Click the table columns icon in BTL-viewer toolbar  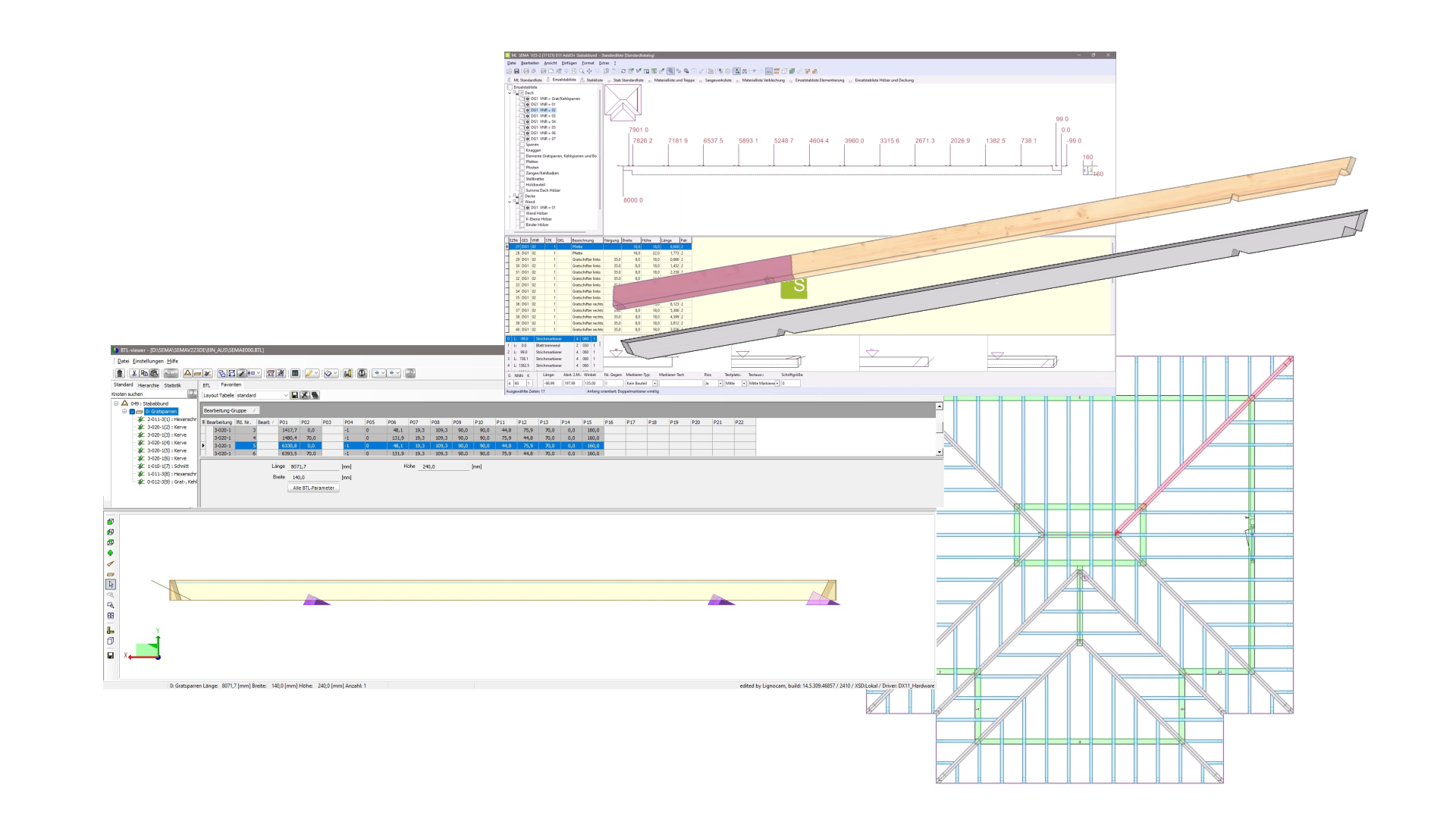coord(295,373)
